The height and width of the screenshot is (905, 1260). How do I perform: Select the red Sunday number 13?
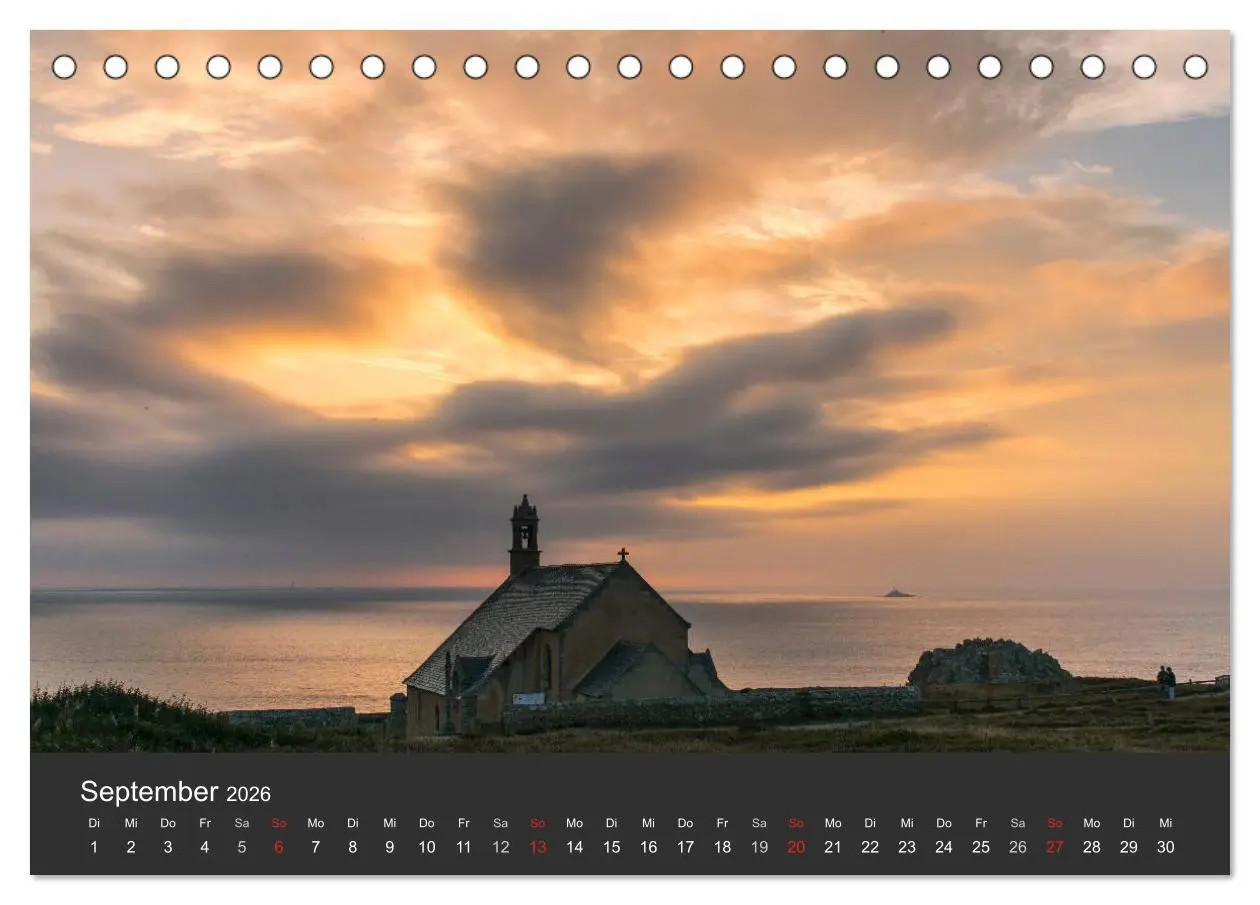538,847
